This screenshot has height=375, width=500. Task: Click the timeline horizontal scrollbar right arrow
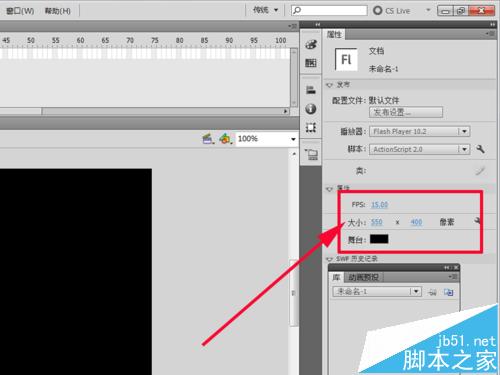click(x=286, y=111)
